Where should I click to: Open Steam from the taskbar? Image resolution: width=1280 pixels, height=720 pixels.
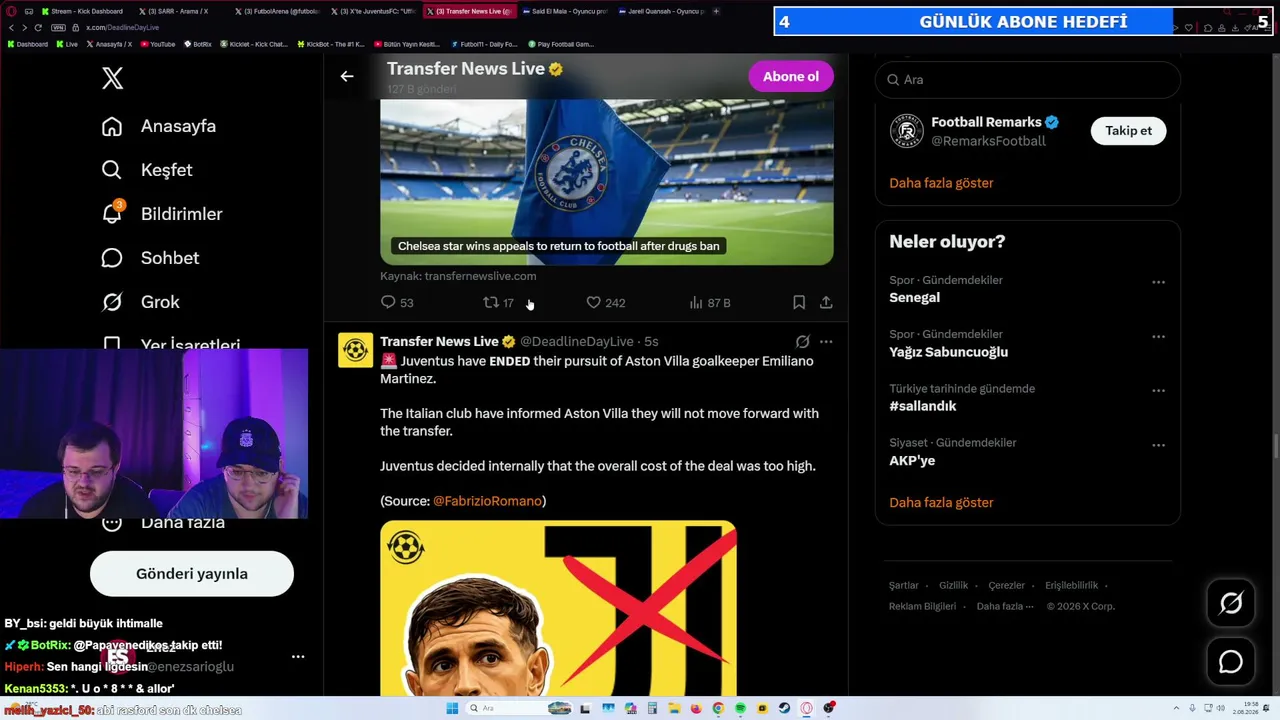(784, 709)
